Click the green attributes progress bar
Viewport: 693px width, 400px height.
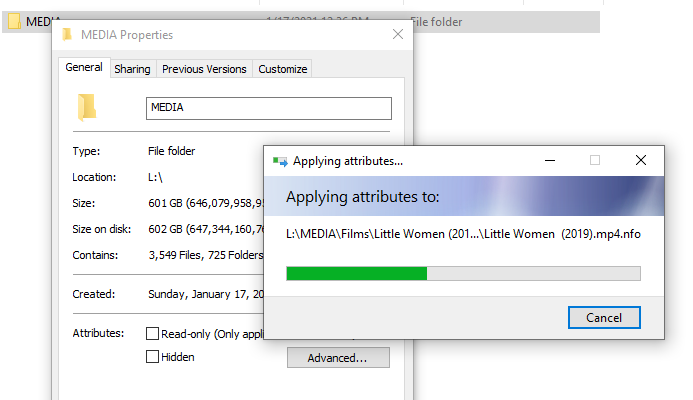(463, 273)
